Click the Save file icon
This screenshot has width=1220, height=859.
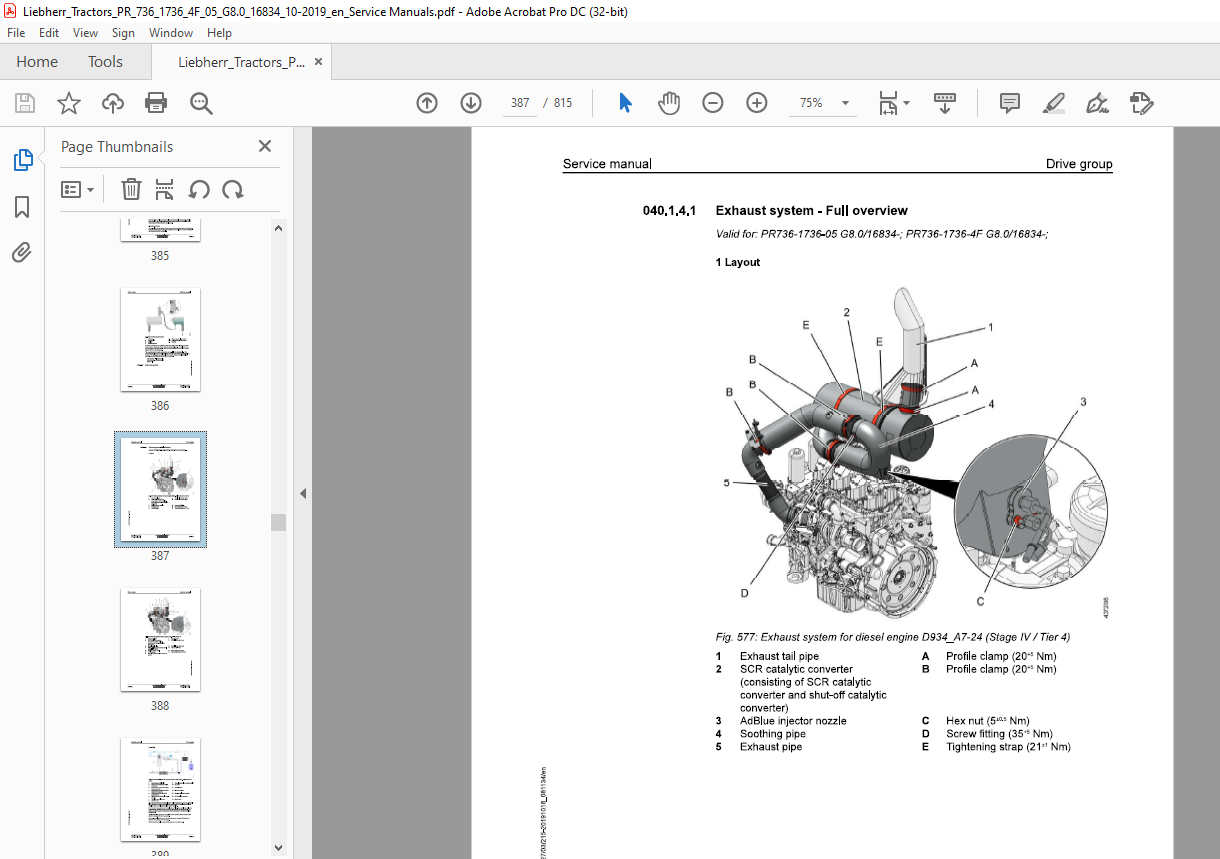(x=25, y=103)
